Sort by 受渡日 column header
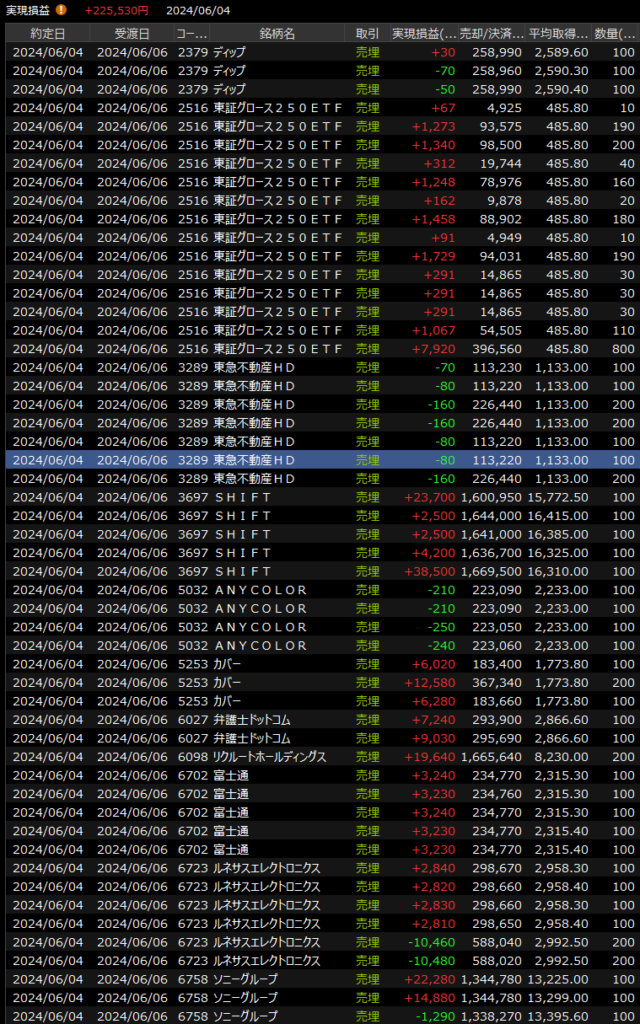640x1024 pixels. pyautogui.click(x=131, y=33)
